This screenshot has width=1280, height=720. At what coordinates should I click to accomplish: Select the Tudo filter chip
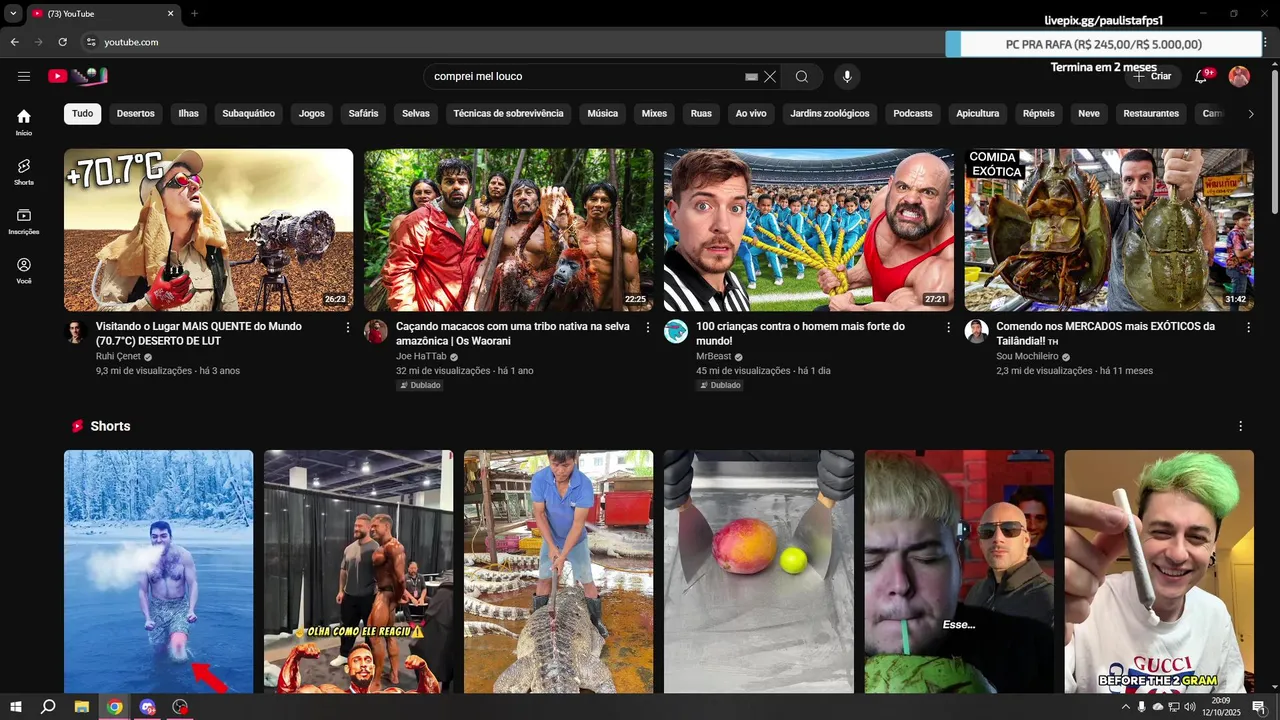click(83, 114)
